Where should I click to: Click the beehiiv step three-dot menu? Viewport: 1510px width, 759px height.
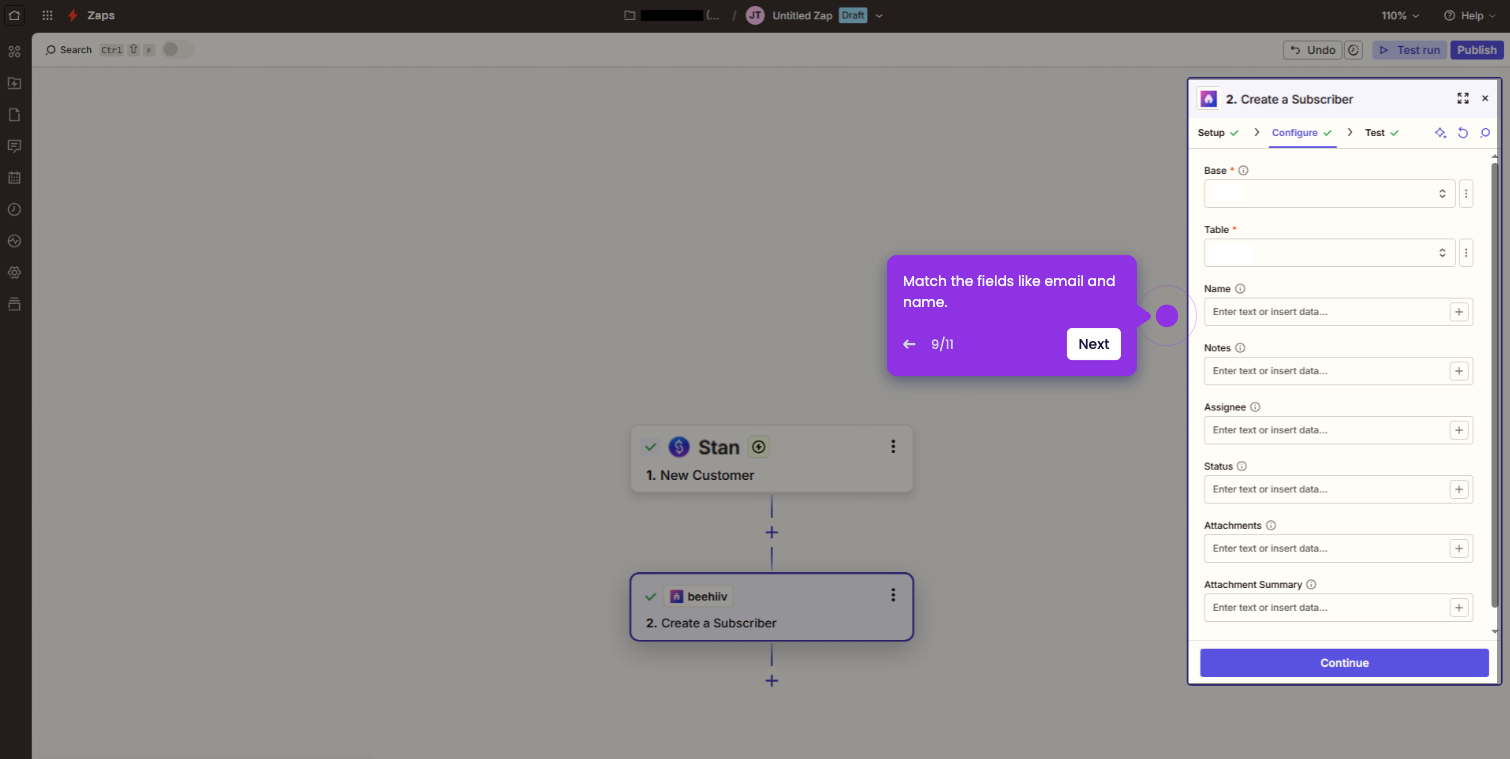[x=893, y=595]
